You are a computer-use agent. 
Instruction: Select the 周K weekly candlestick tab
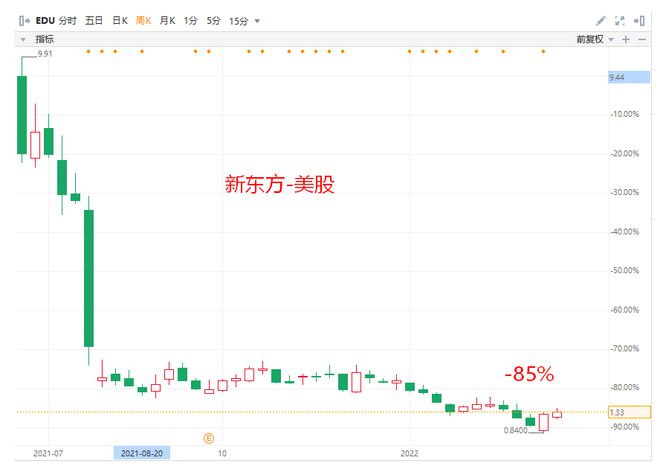click(x=144, y=21)
